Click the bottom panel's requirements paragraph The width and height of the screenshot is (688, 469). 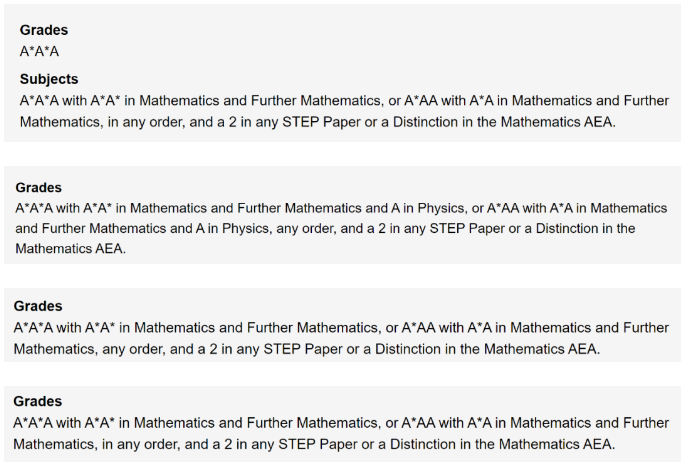point(340,432)
